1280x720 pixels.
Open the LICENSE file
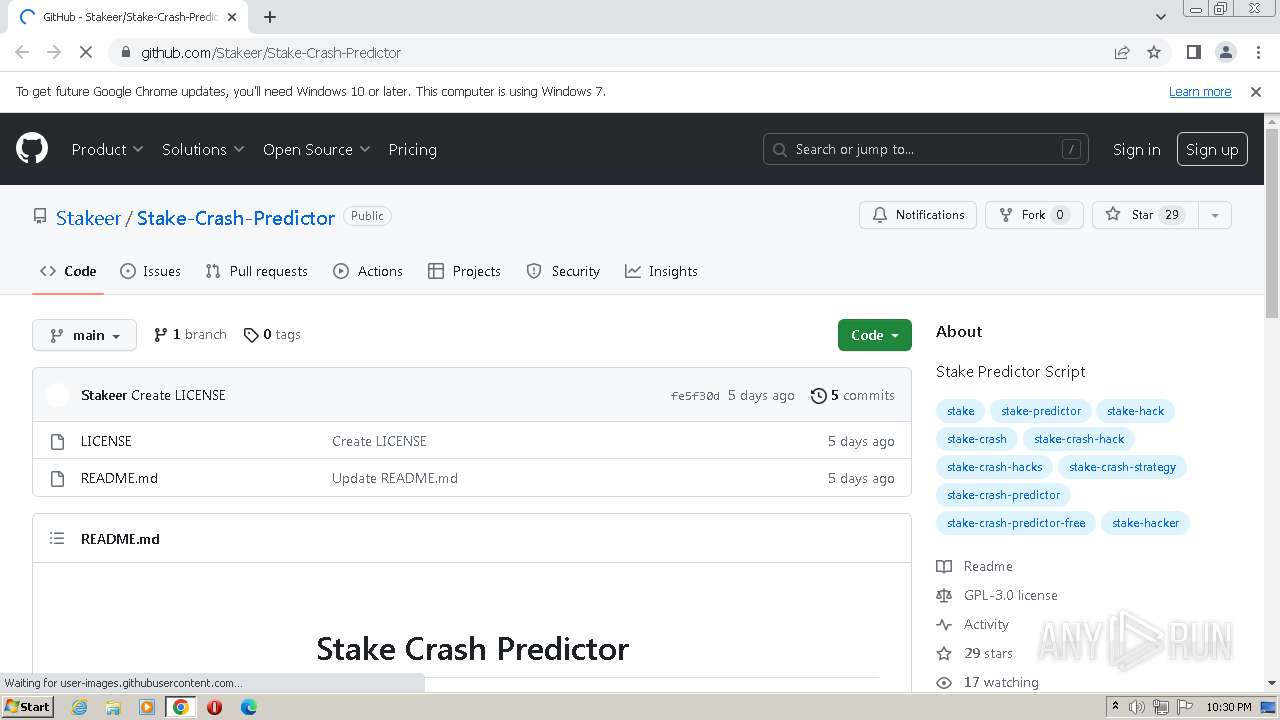[x=106, y=441]
